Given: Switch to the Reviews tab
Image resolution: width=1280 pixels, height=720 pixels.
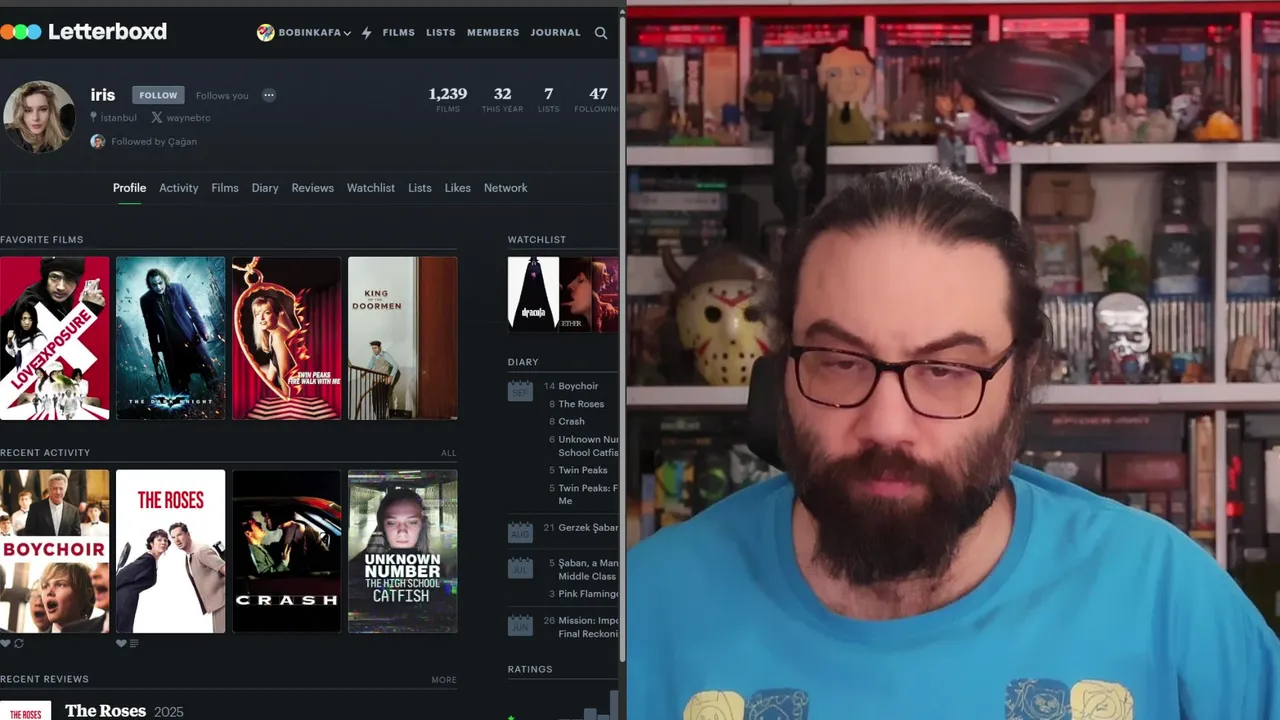Looking at the screenshot, I should point(313,188).
